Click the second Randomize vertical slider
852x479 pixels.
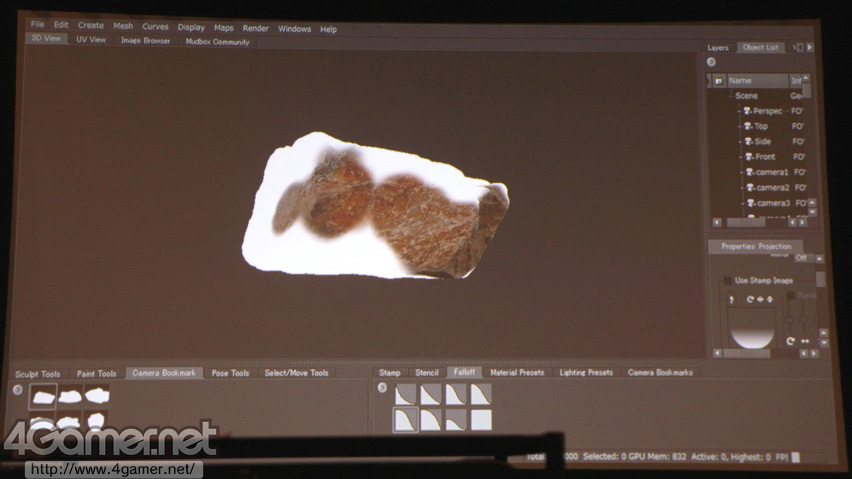(803, 317)
